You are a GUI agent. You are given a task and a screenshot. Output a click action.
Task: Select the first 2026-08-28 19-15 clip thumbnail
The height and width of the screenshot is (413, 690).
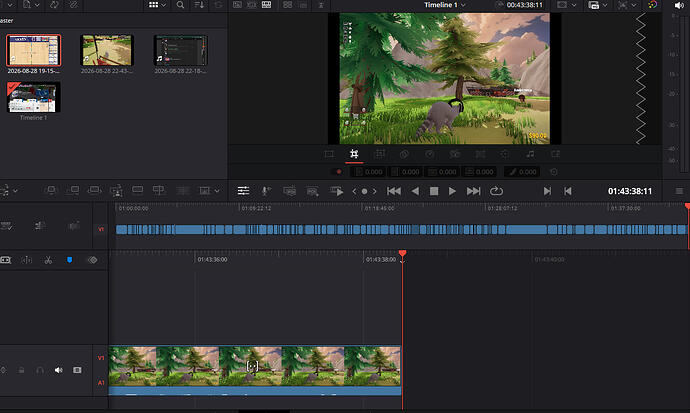pos(33,50)
